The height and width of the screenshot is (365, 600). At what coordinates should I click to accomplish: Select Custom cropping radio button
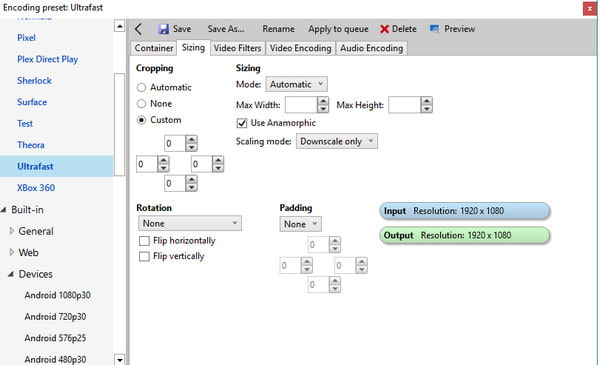click(x=142, y=120)
